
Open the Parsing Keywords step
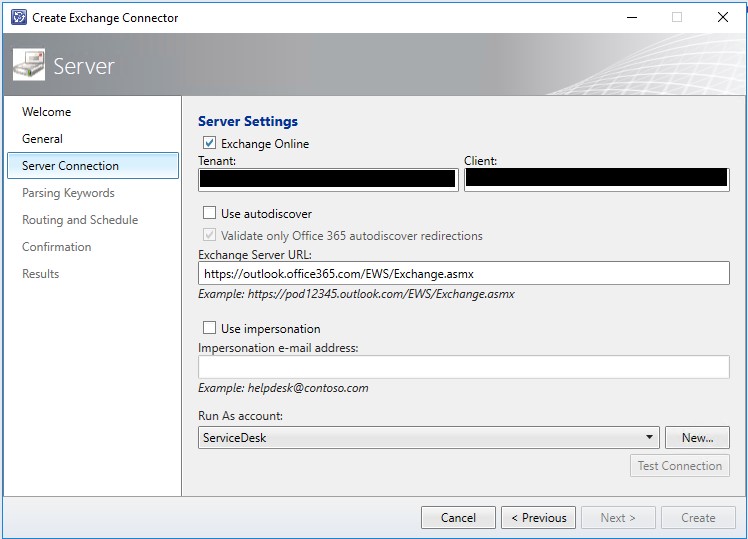(x=68, y=193)
